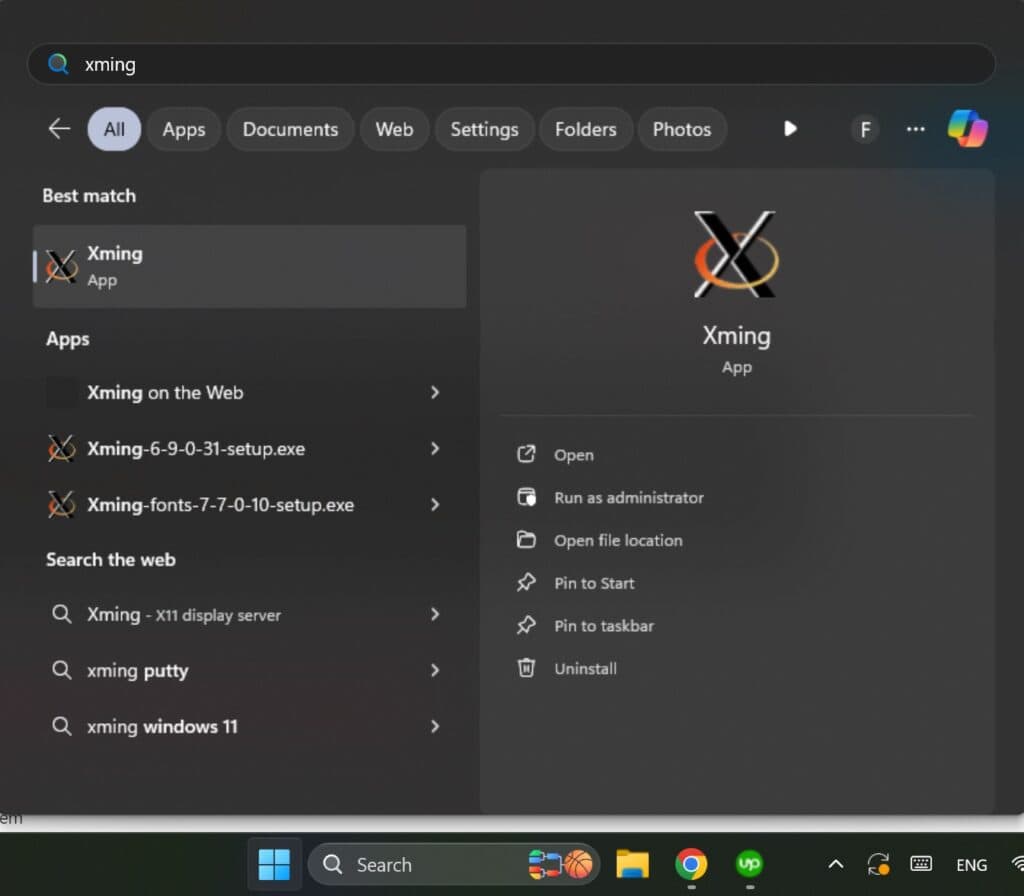Click Run as administrator for Xming
Image resolution: width=1024 pixels, height=896 pixels.
[x=628, y=498]
